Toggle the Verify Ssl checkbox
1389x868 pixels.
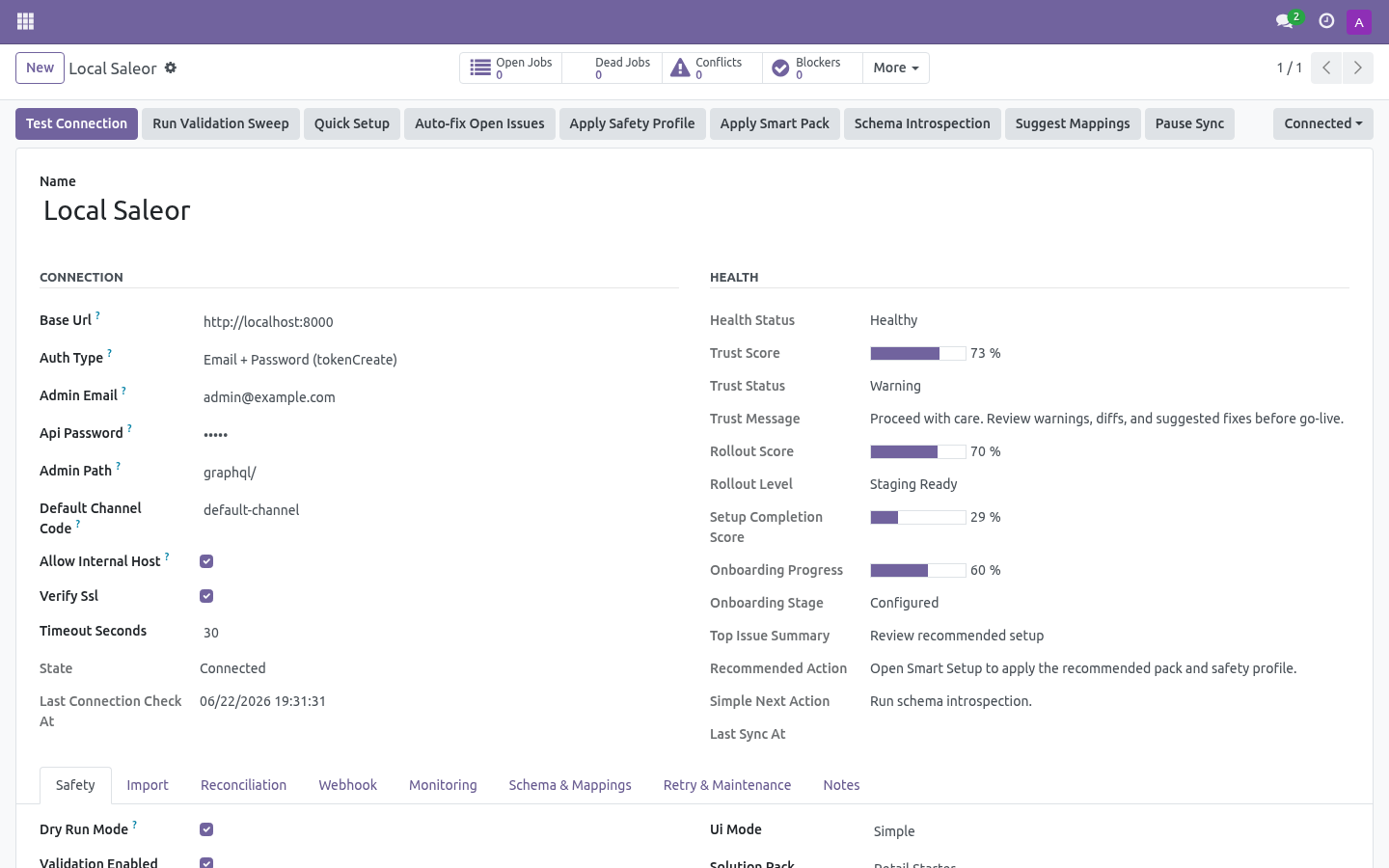(206, 596)
